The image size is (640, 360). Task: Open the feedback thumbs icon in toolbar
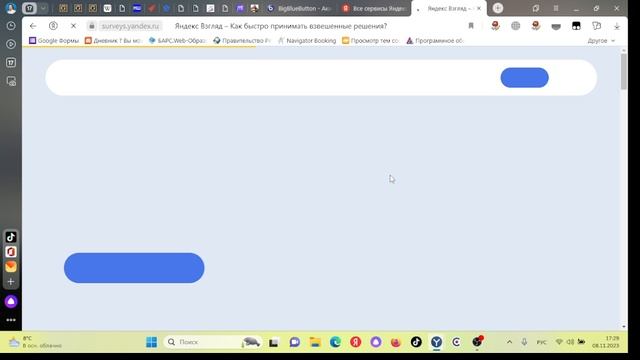click(x=596, y=26)
